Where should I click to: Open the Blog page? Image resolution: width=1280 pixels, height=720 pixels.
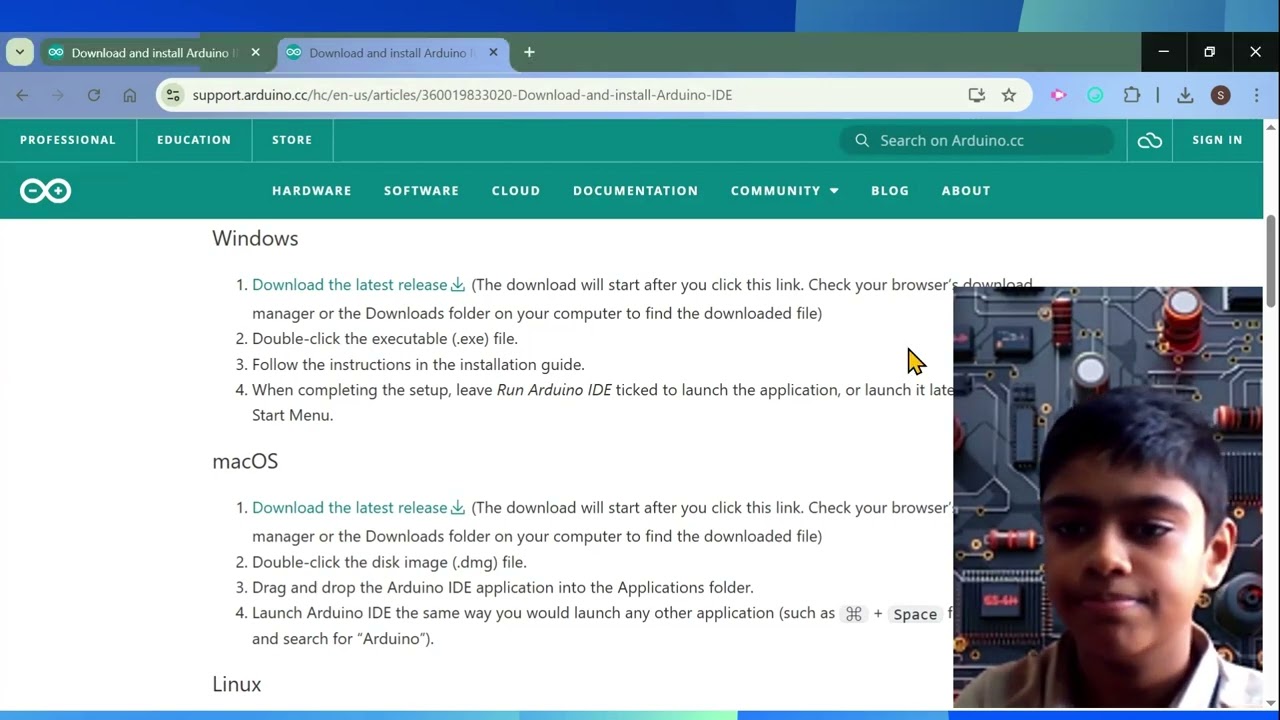pos(890,191)
